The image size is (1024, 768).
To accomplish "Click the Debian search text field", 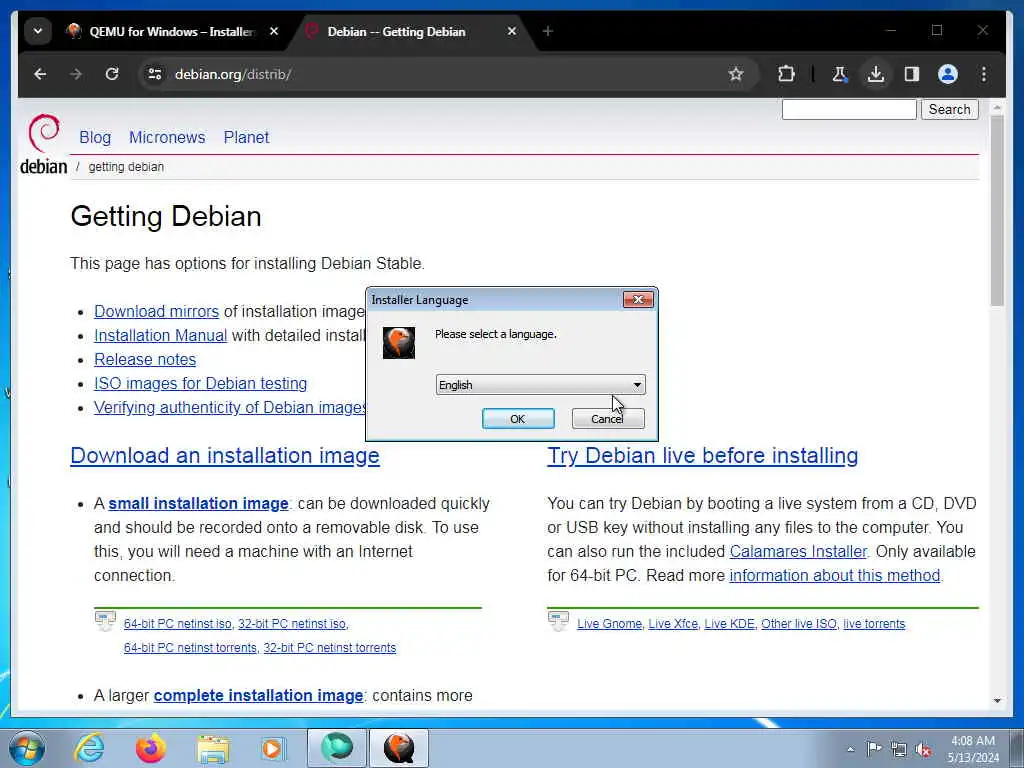I will 849,110.
